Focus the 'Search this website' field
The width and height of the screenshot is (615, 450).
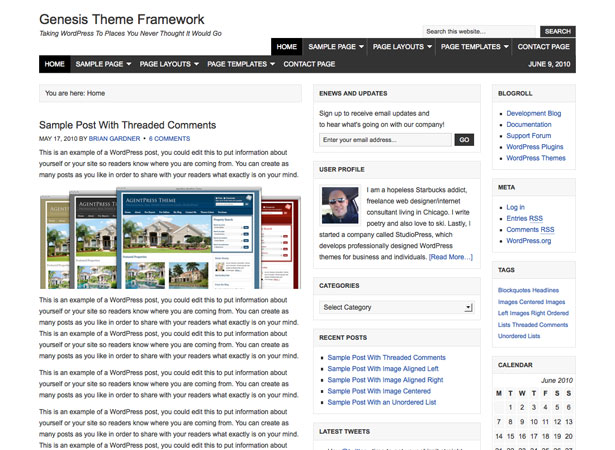pos(479,31)
